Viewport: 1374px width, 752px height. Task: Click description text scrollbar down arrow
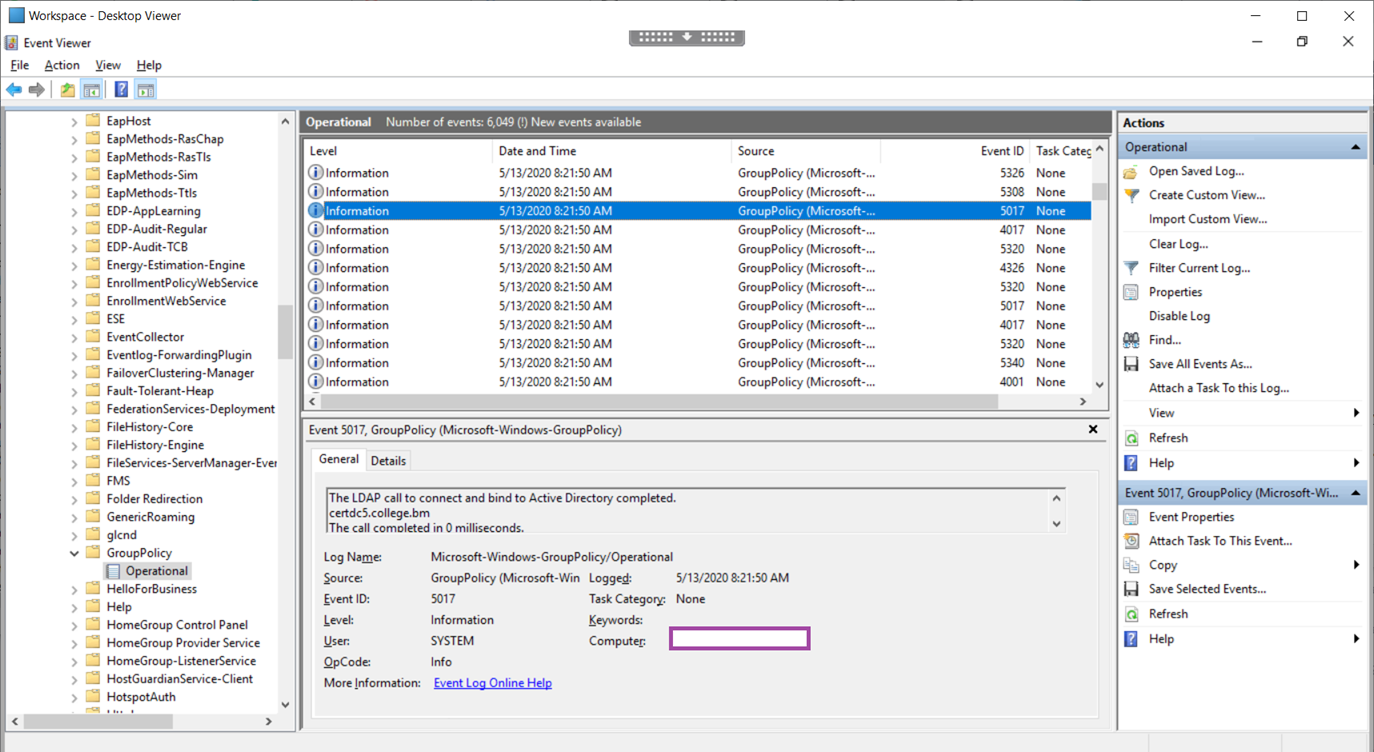click(x=1057, y=524)
